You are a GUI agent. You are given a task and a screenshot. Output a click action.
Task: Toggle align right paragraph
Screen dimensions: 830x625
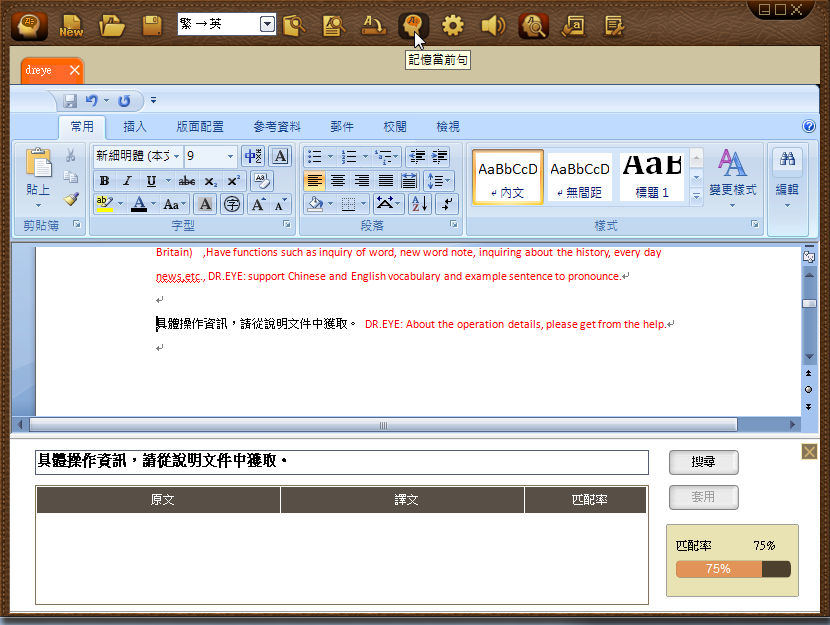pyautogui.click(x=362, y=180)
